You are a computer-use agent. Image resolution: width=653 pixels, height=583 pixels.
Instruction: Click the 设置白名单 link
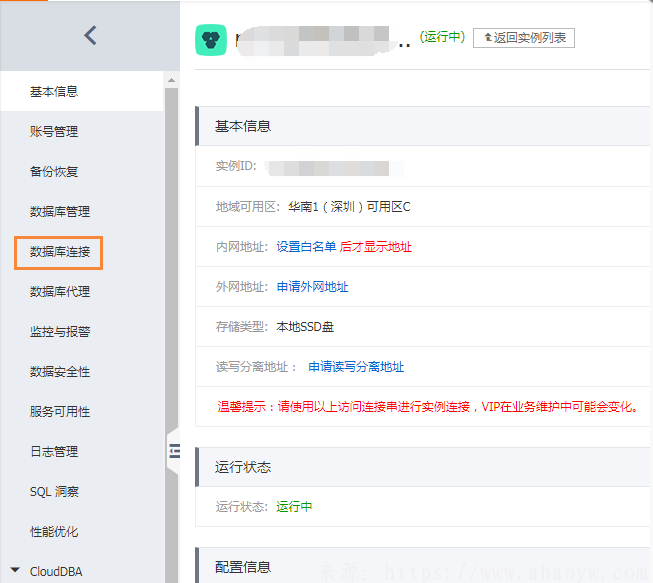[x=306, y=247]
